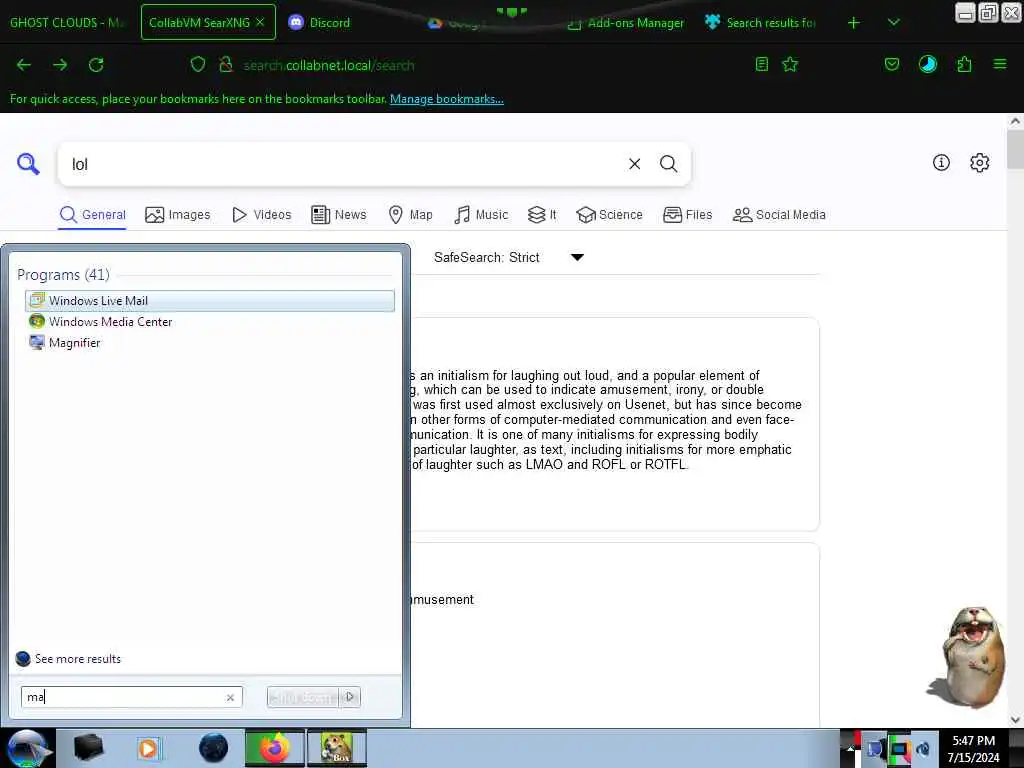Open the Manage bookmarks link

click(x=447, y=99)
